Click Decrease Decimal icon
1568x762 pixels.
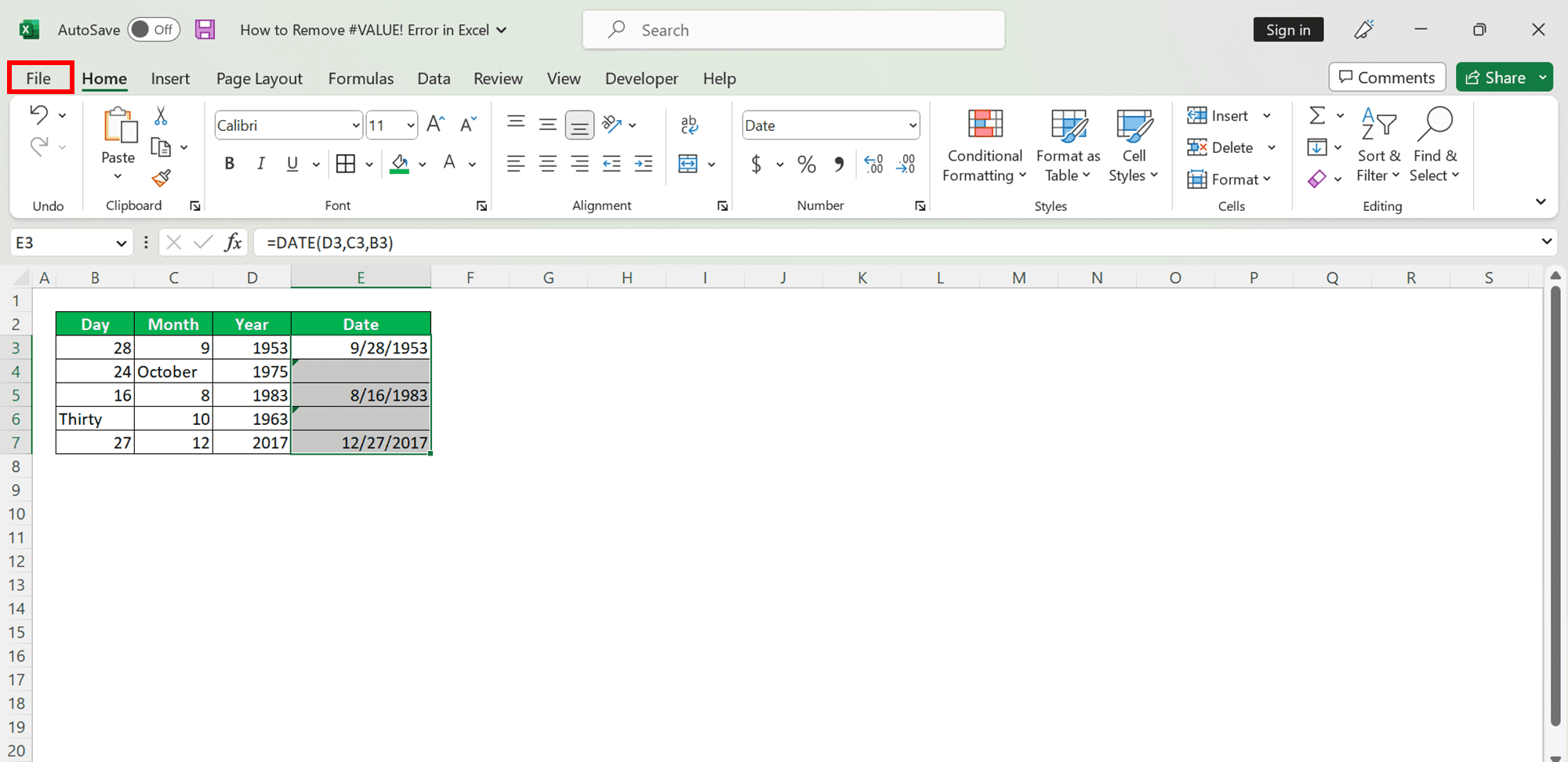906,164
